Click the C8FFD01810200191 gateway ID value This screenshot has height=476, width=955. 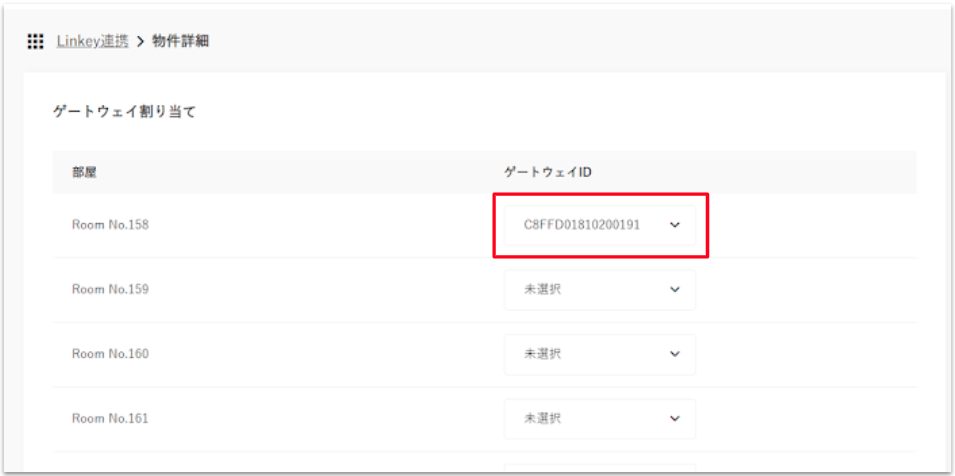click(x=582, y=225)
